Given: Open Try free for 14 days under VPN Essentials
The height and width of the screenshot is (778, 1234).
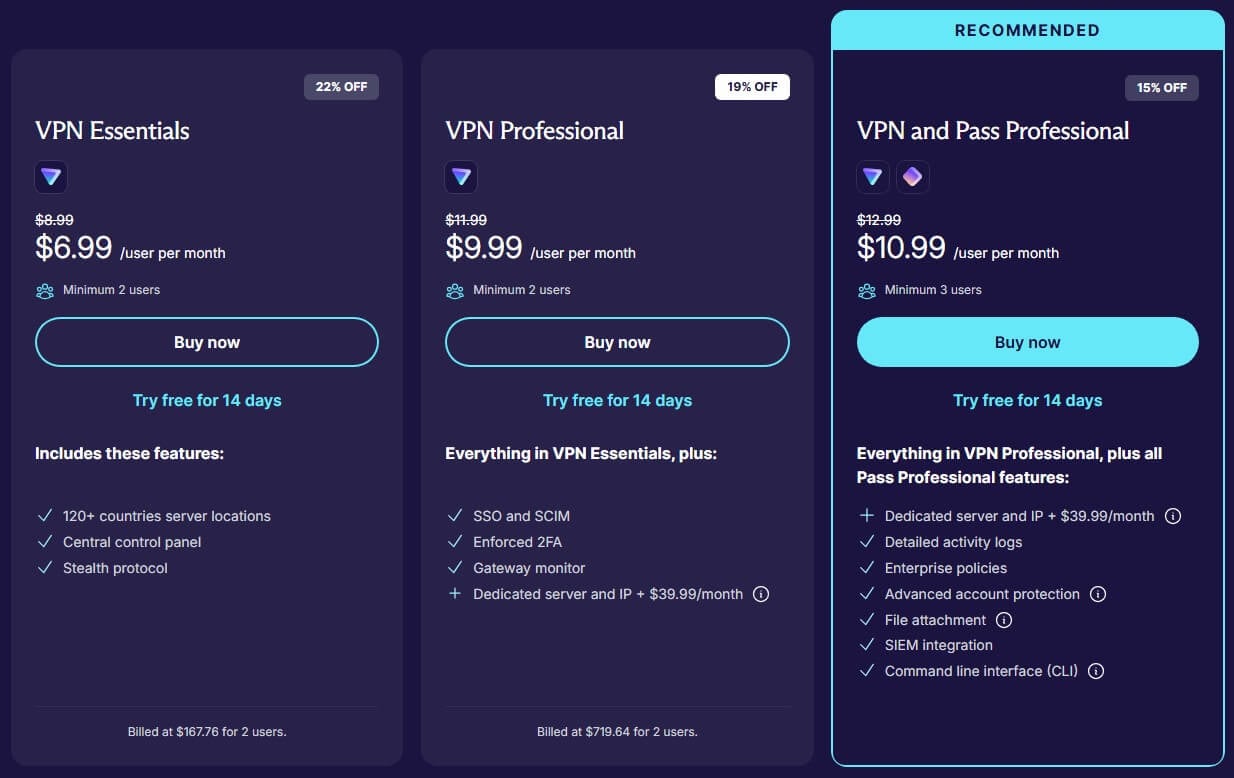Looking at the screenshot, I should point(206,400).
